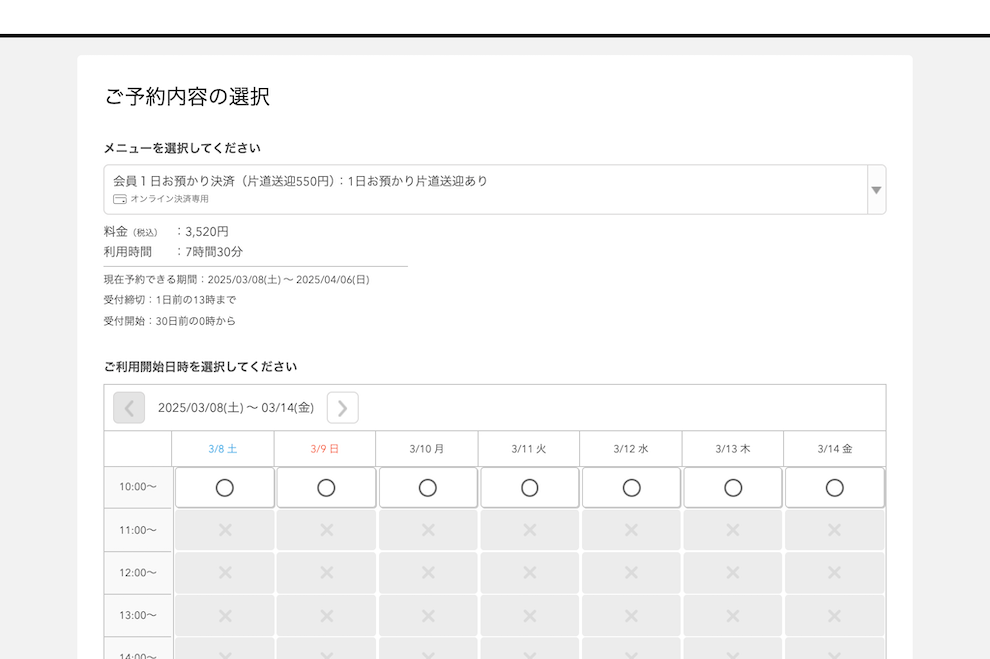Click the date range label 2025/03/08～03/14
This screenshot has width=990, height=659.
[235, 407]
